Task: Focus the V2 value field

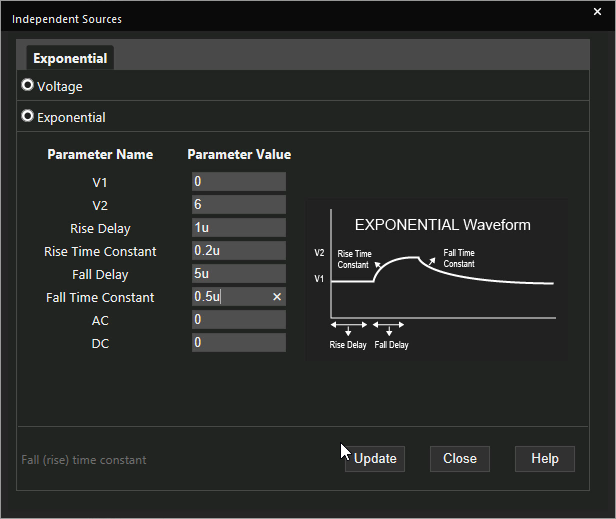Action: [x=239, y=204]
